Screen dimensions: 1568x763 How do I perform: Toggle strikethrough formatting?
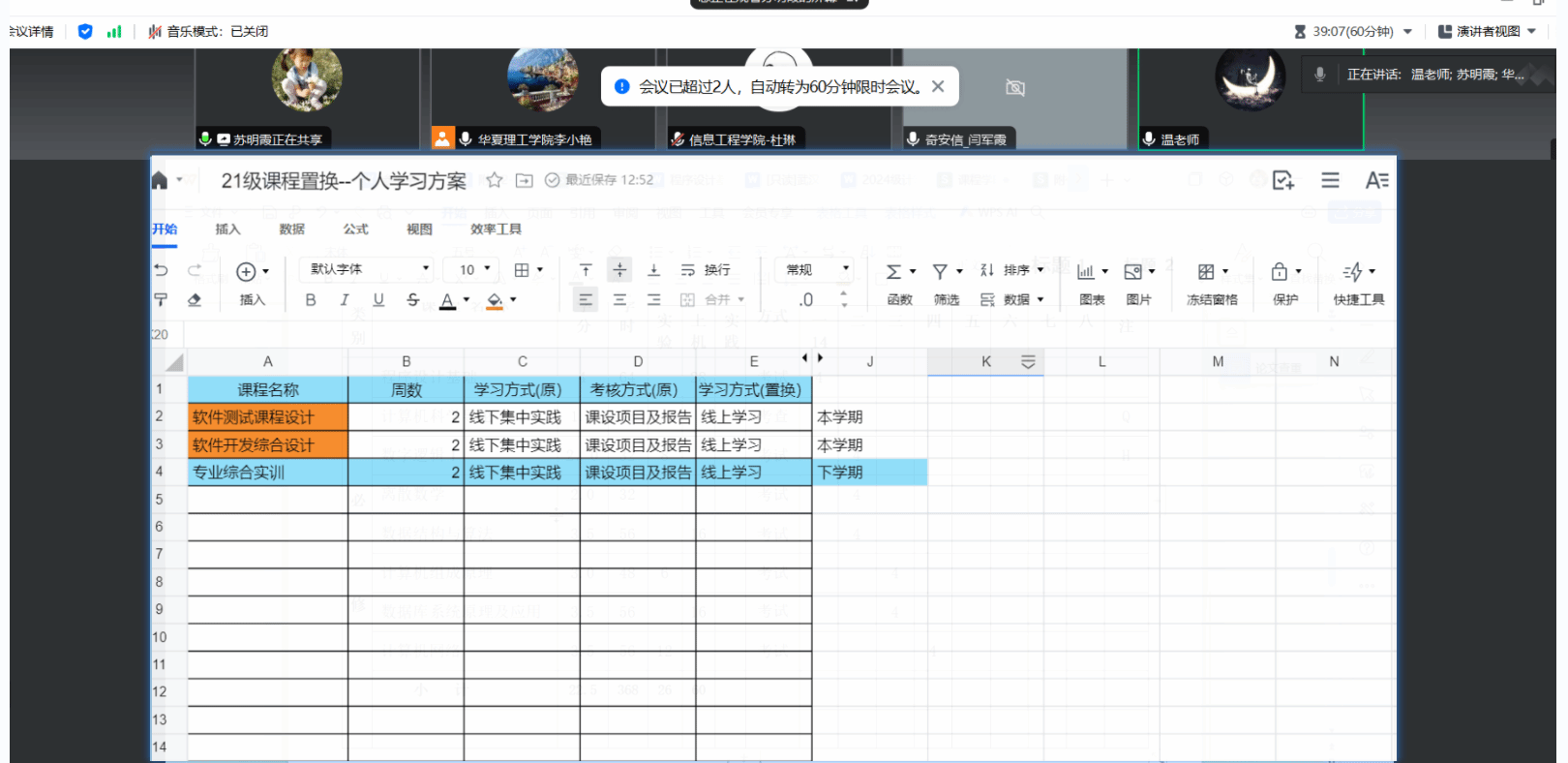tap(413, 300)
